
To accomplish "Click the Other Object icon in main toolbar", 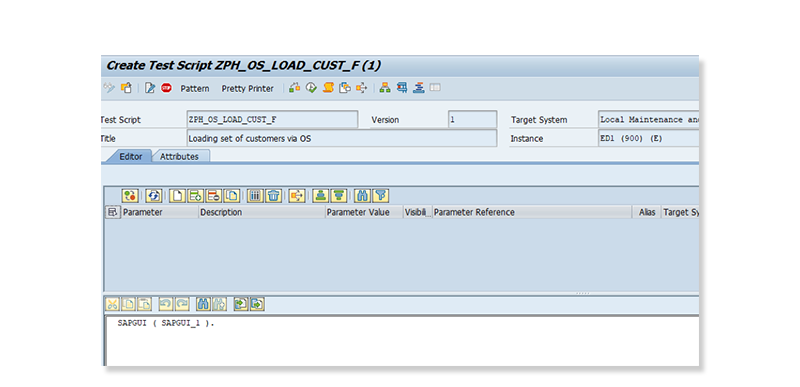I will [126, 88].
